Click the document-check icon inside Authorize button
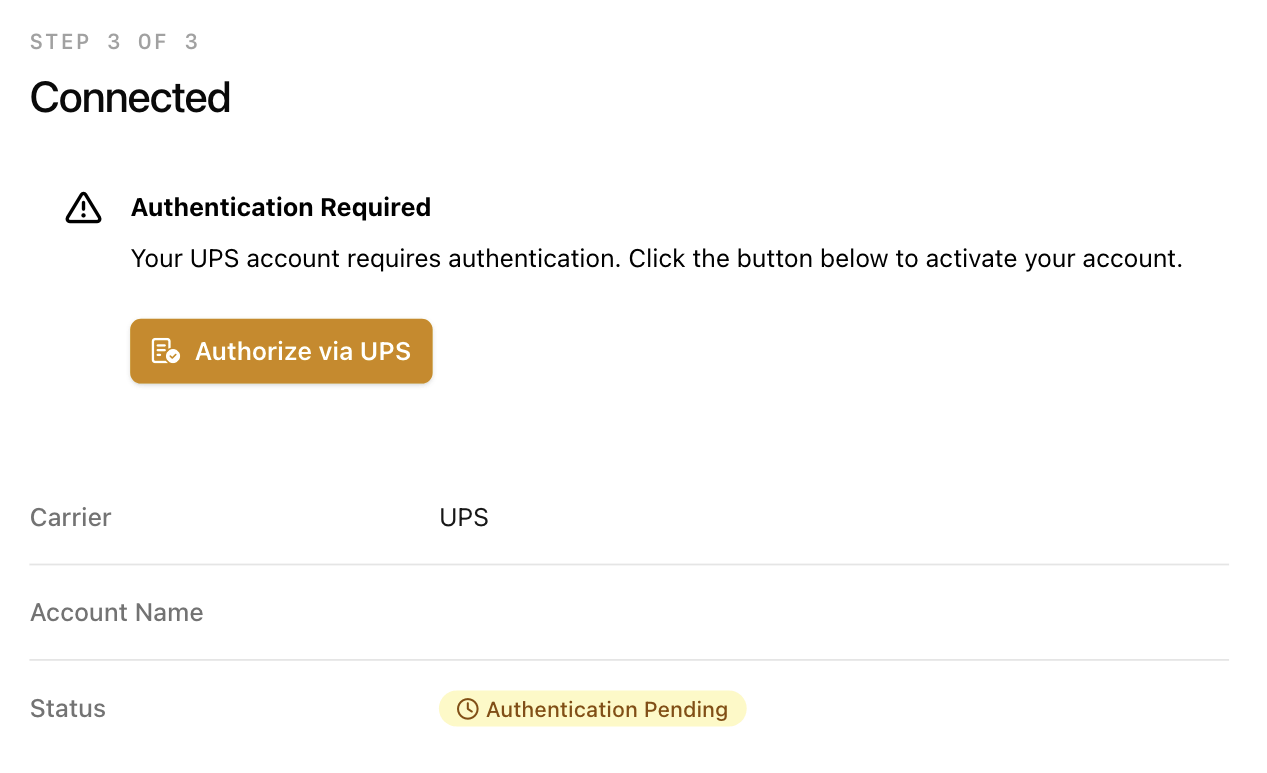 tap(165, 351)
